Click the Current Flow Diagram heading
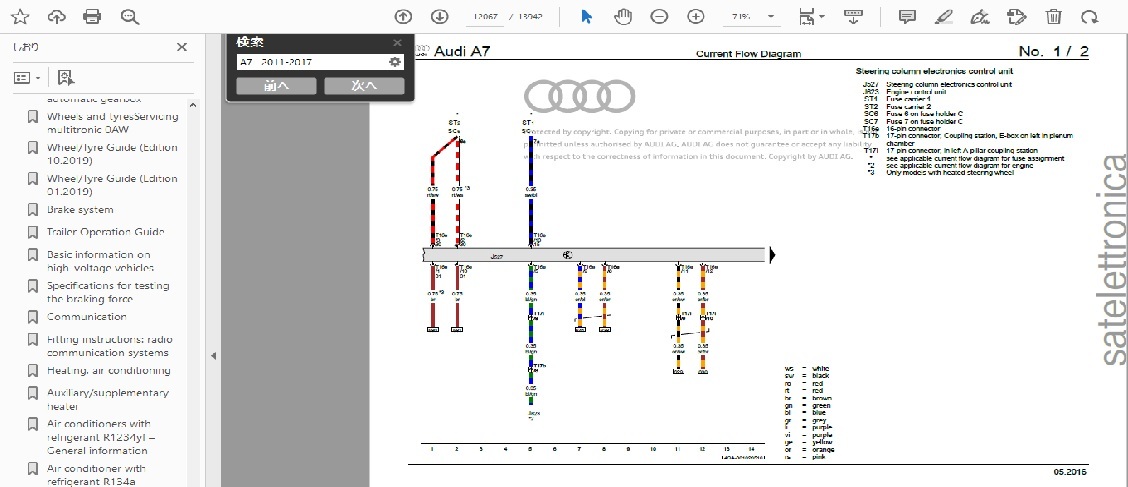 (748, 54)
